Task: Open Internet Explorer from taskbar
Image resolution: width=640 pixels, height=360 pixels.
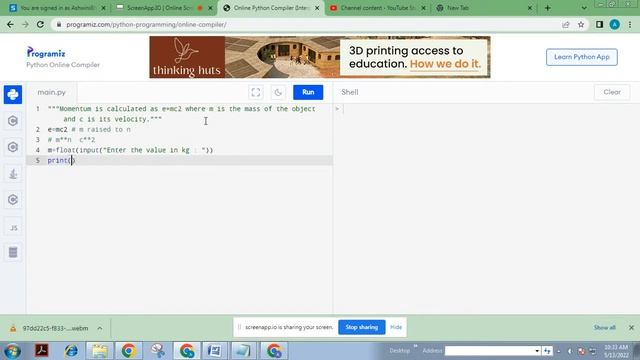Action: (71, 351)
